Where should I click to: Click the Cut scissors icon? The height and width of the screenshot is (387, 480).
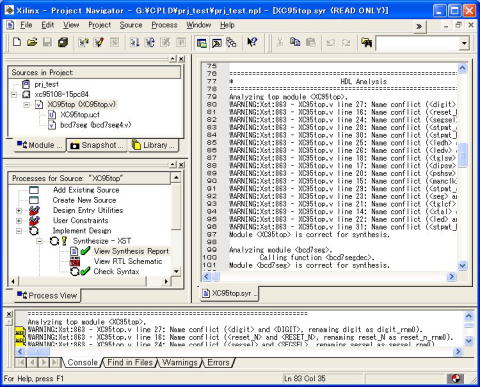pyautogui.click(x=280, y=42)
